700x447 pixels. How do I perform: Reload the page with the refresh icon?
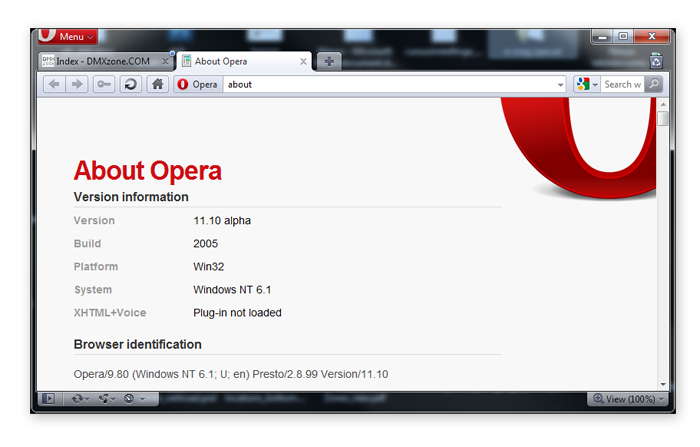[130, 84]
